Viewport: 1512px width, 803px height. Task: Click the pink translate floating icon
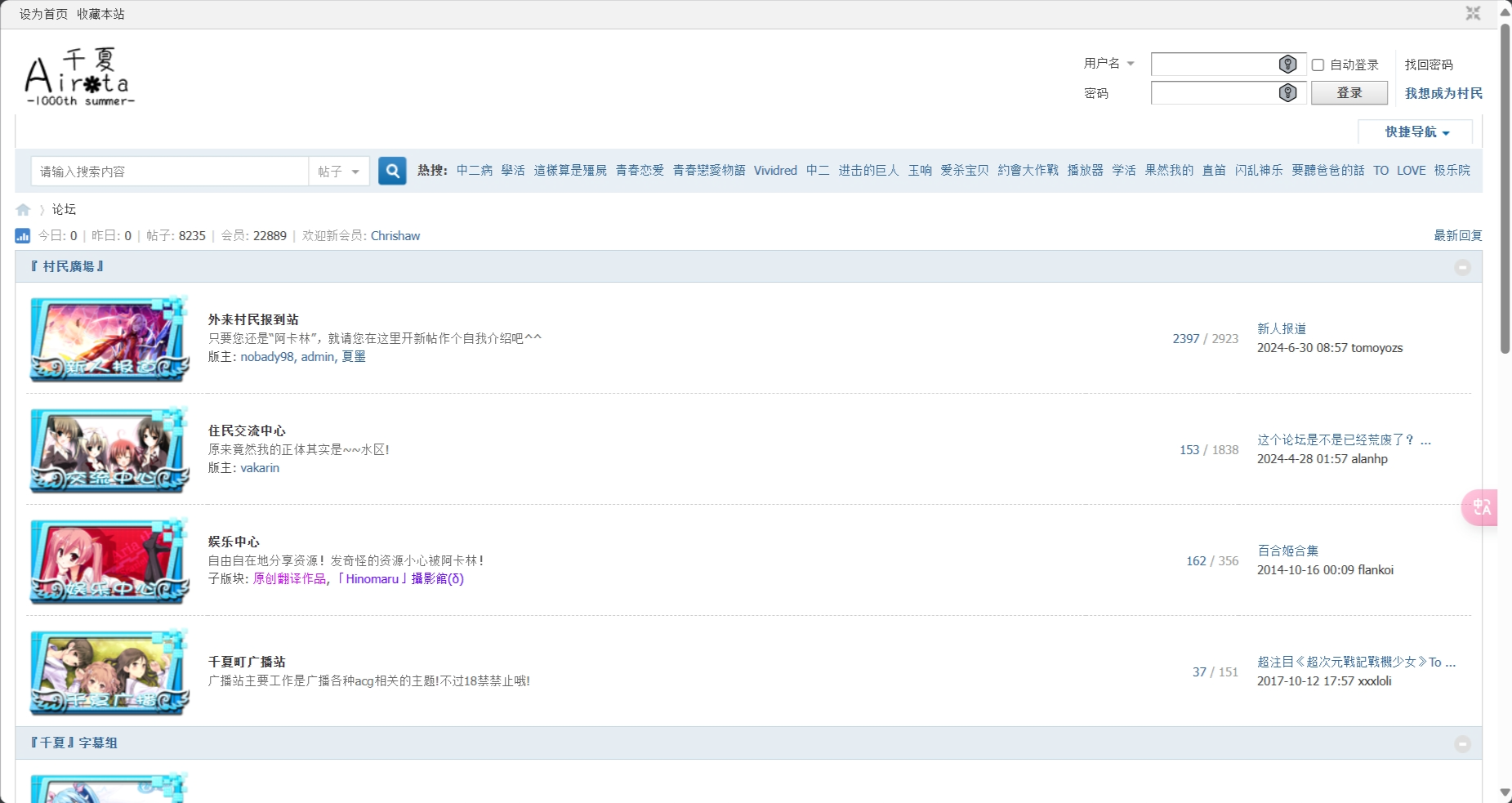[x=1480, y=507]
